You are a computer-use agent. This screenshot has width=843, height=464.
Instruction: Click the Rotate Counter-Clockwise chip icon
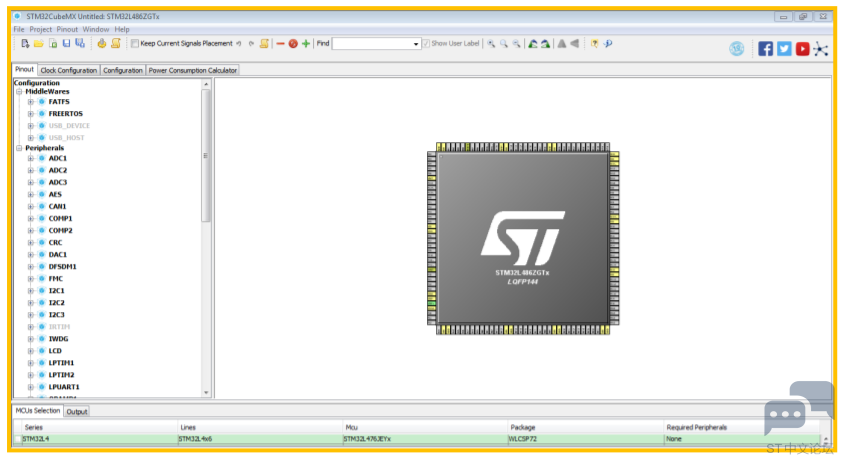coord(545,44)
